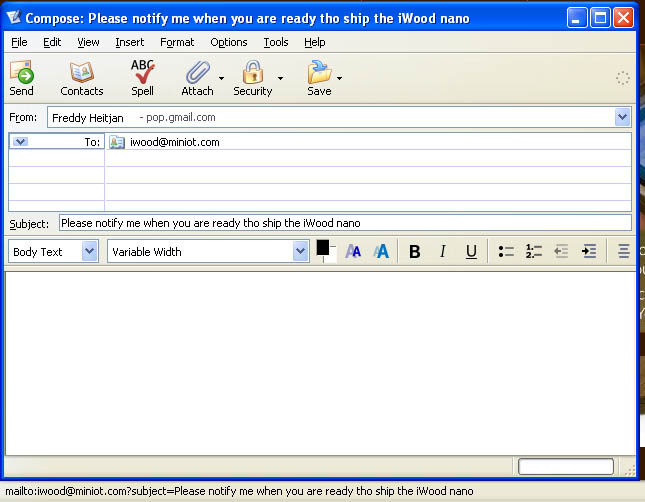
Task: Pick the black text color swatch
Action: [x=322, y=248]
